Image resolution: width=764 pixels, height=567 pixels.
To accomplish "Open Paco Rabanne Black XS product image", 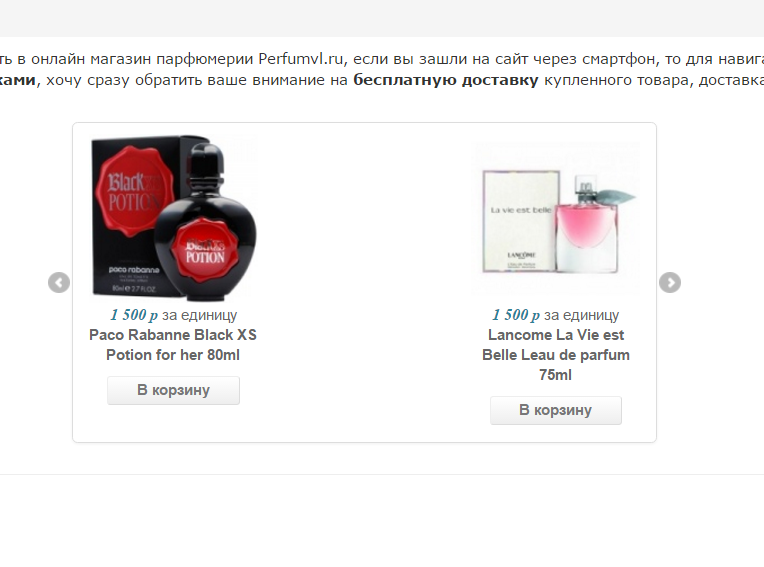I will click(x=173, y=216).
